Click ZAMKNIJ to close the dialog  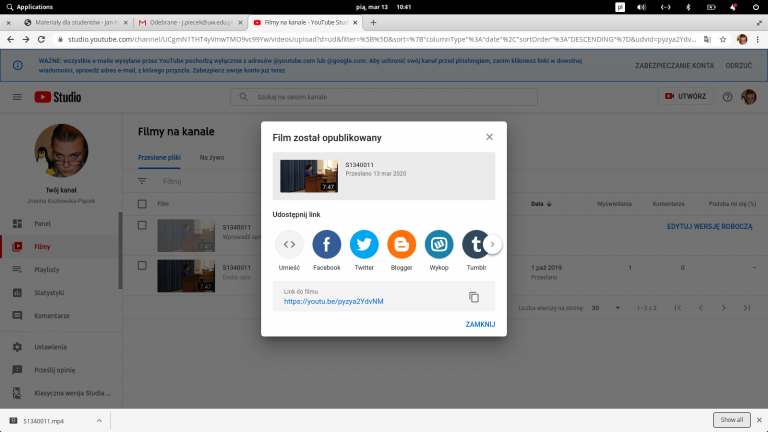pos(480,324)
